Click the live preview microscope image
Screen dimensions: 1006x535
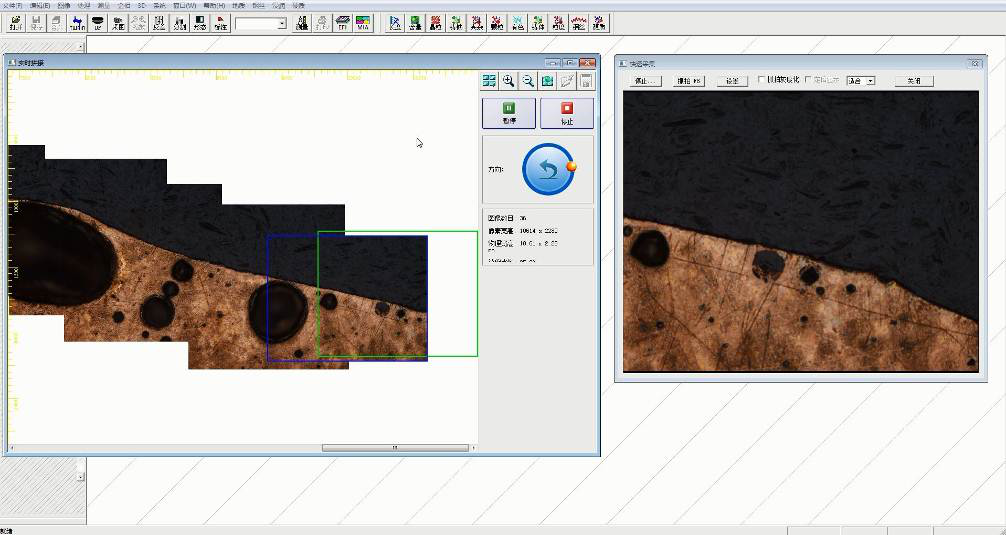coord(800,230)
